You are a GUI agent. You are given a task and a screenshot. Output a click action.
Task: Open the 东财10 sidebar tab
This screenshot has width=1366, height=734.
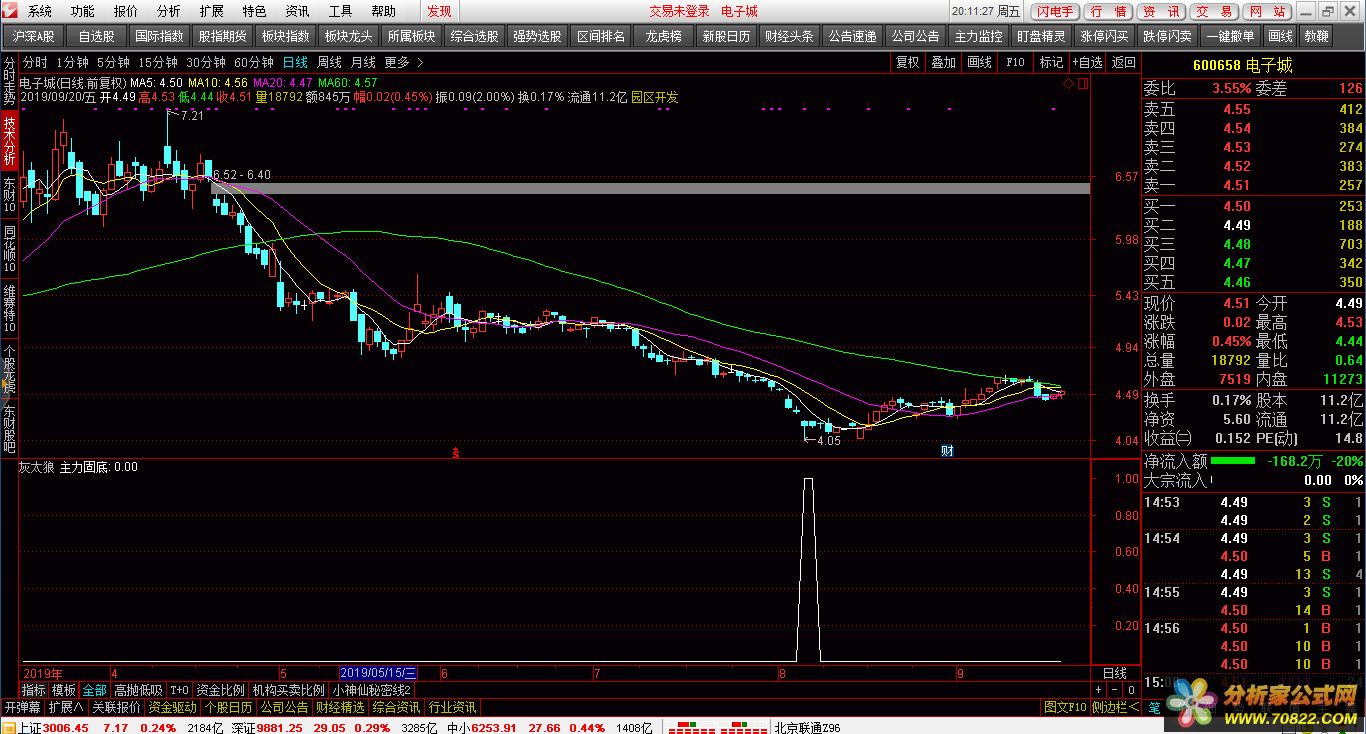pyautogui.click(x=9, y=195)
